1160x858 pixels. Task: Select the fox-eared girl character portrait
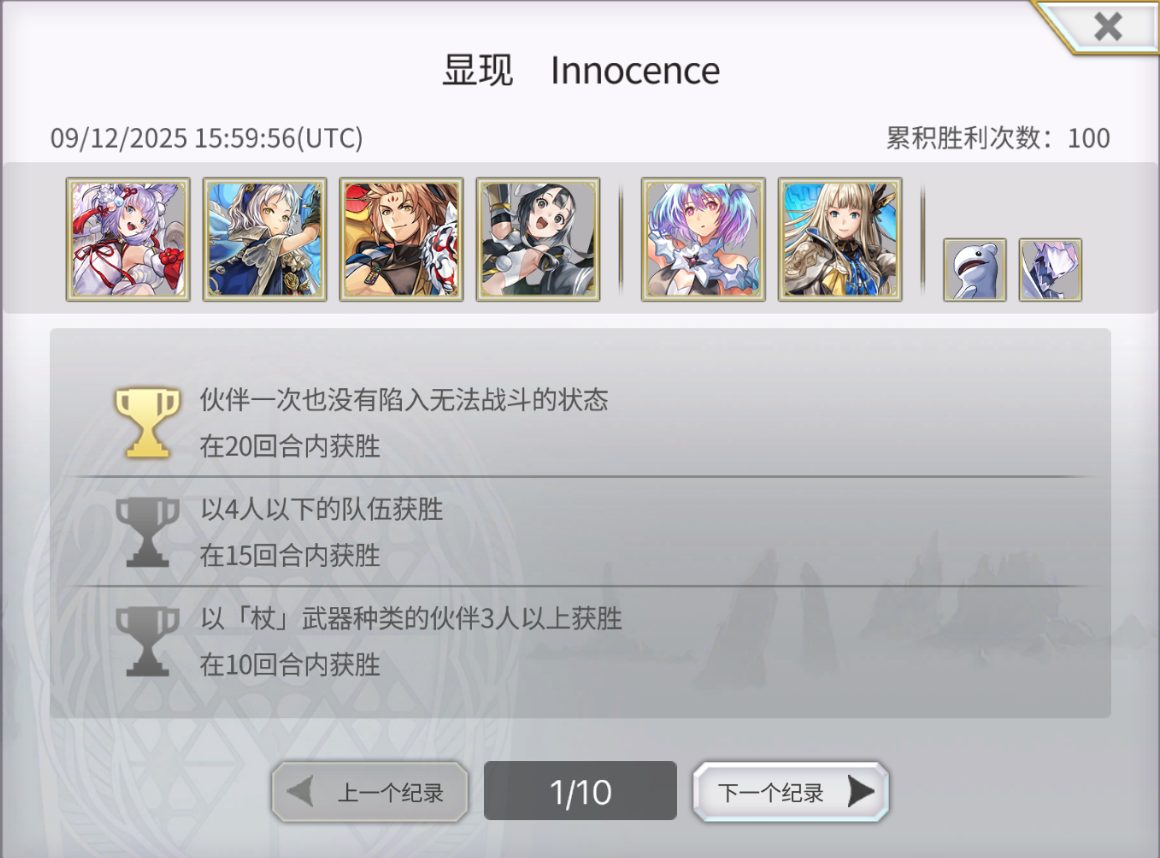[x=128, y=239]
